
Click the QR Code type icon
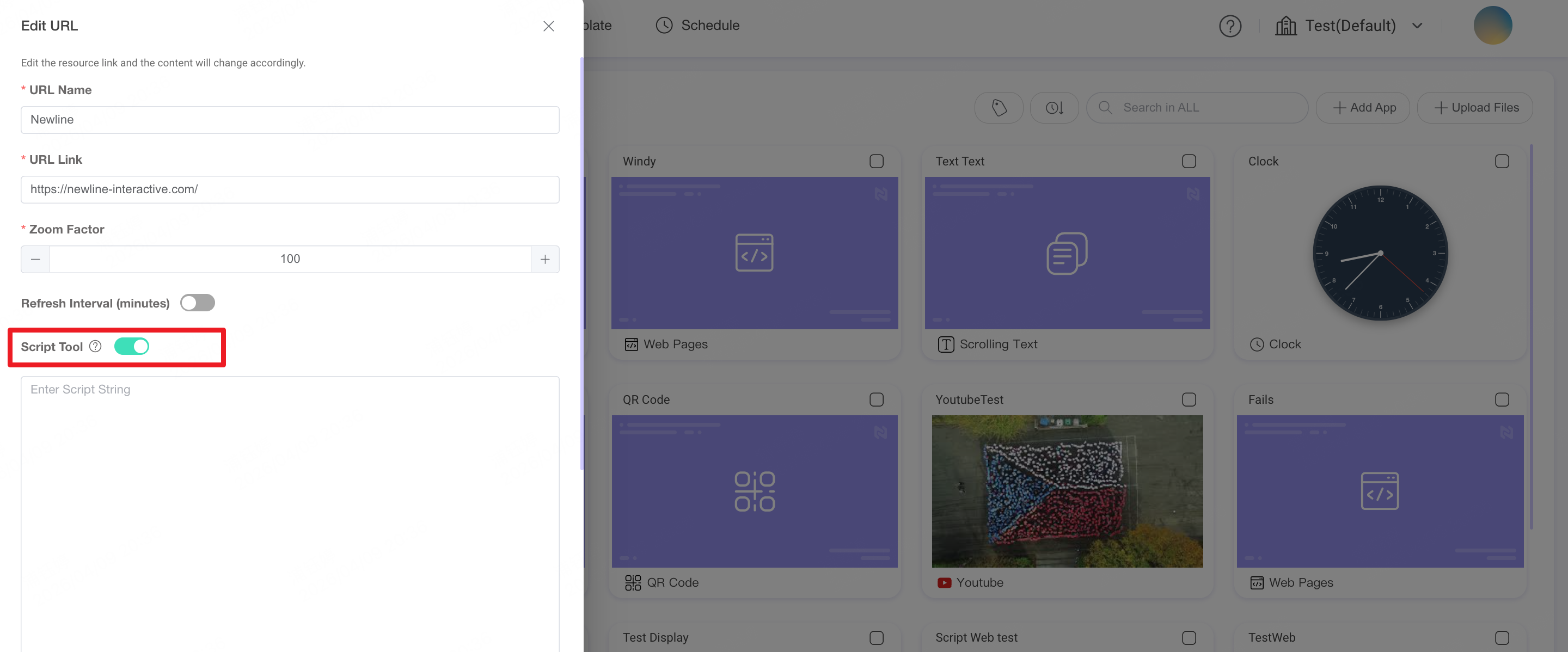coord(633,583)
